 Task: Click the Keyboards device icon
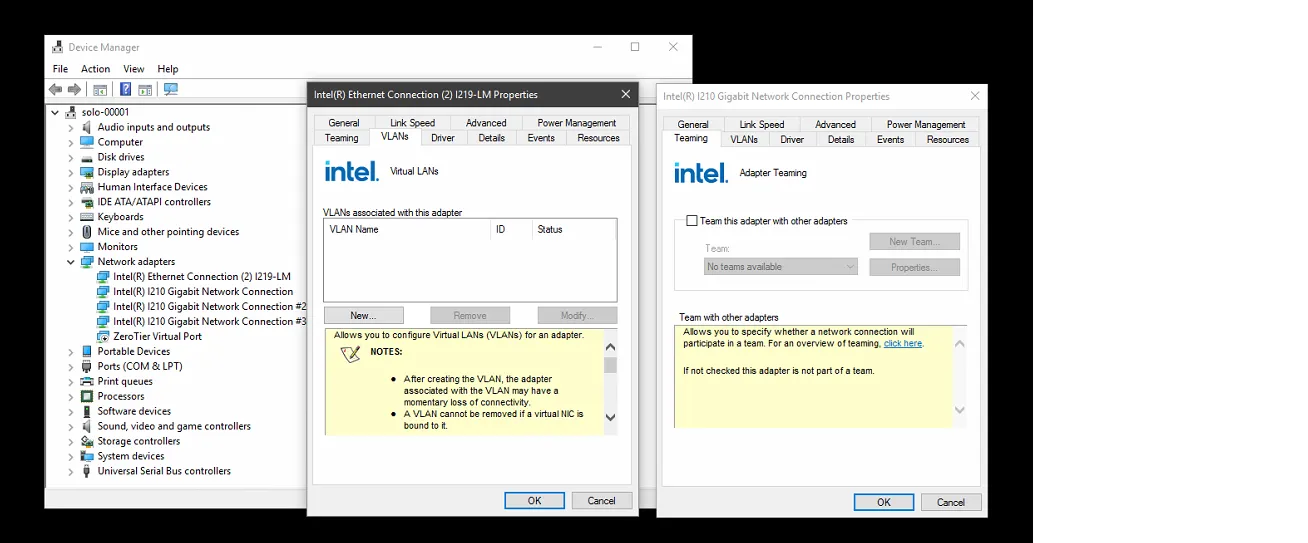87,217
